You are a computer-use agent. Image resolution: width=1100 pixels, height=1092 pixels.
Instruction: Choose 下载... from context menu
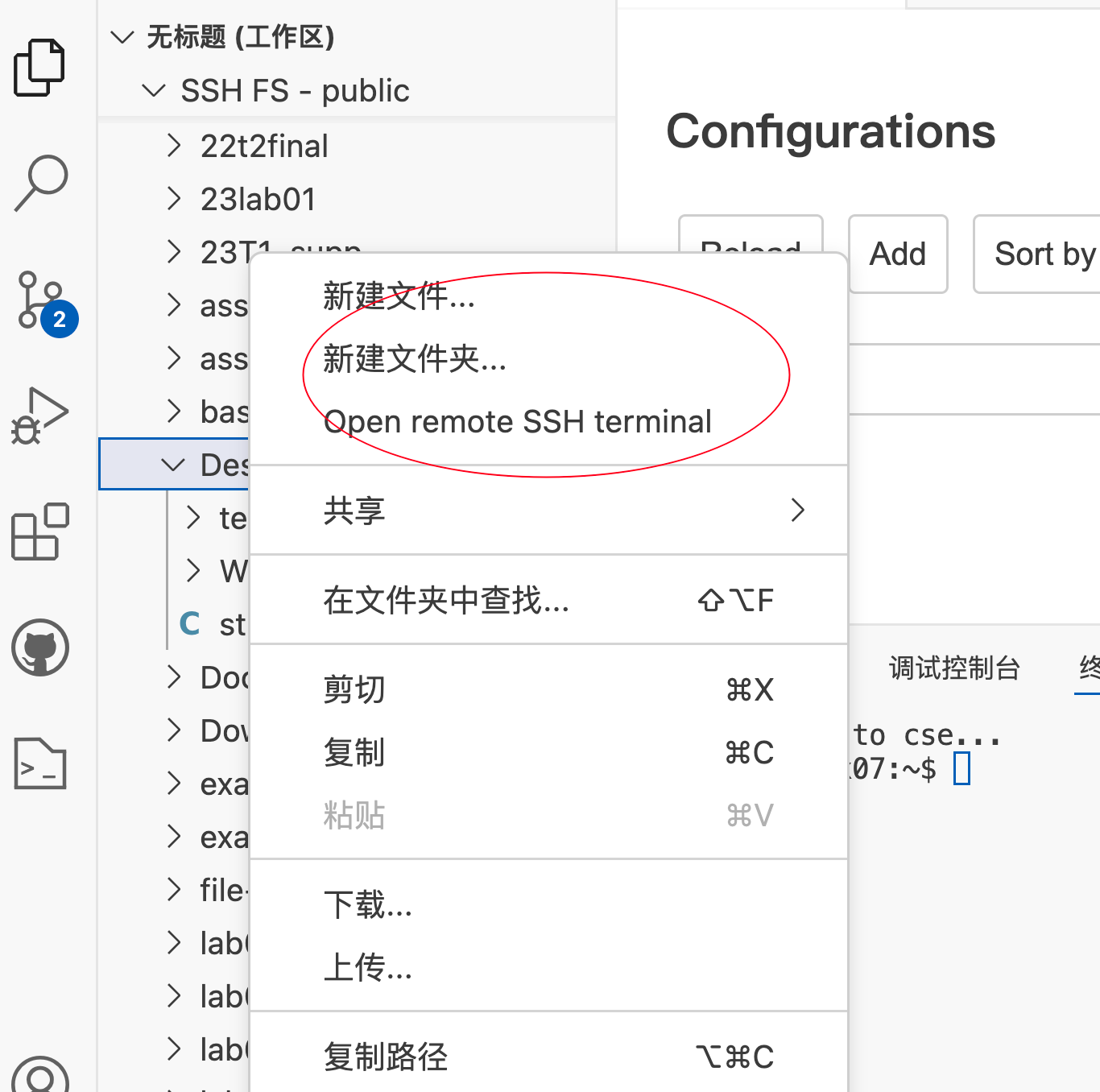point(548,905)
